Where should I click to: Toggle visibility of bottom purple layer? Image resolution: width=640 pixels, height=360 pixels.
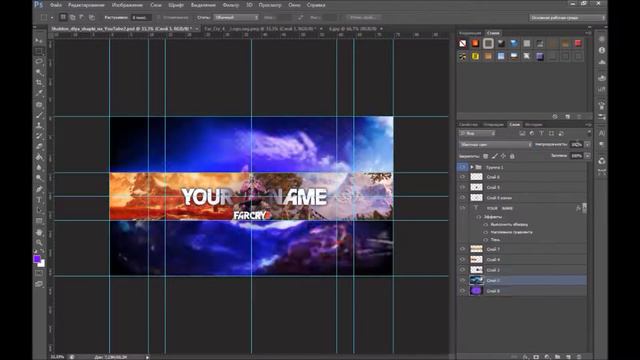point(462,291)
